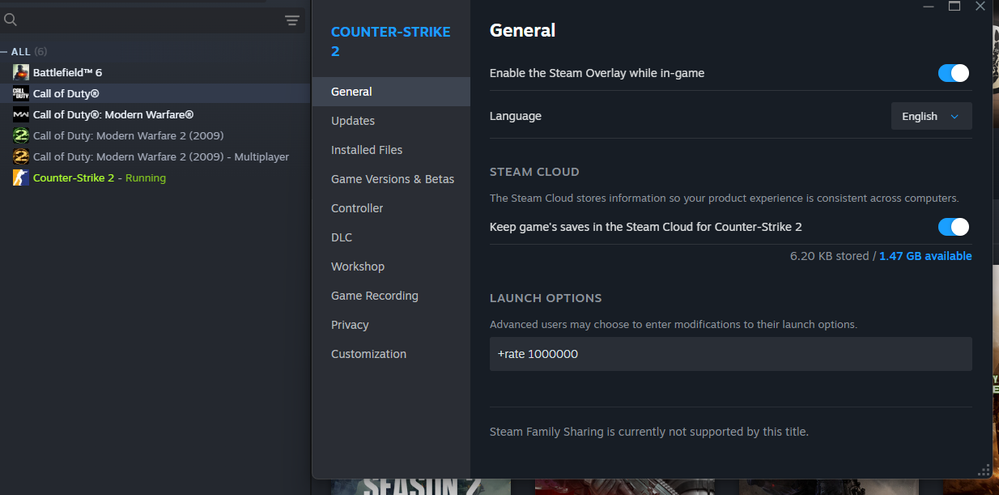Click the Modern Warfare MW game icon
999x495 pixels.
[x=21, y=115]
